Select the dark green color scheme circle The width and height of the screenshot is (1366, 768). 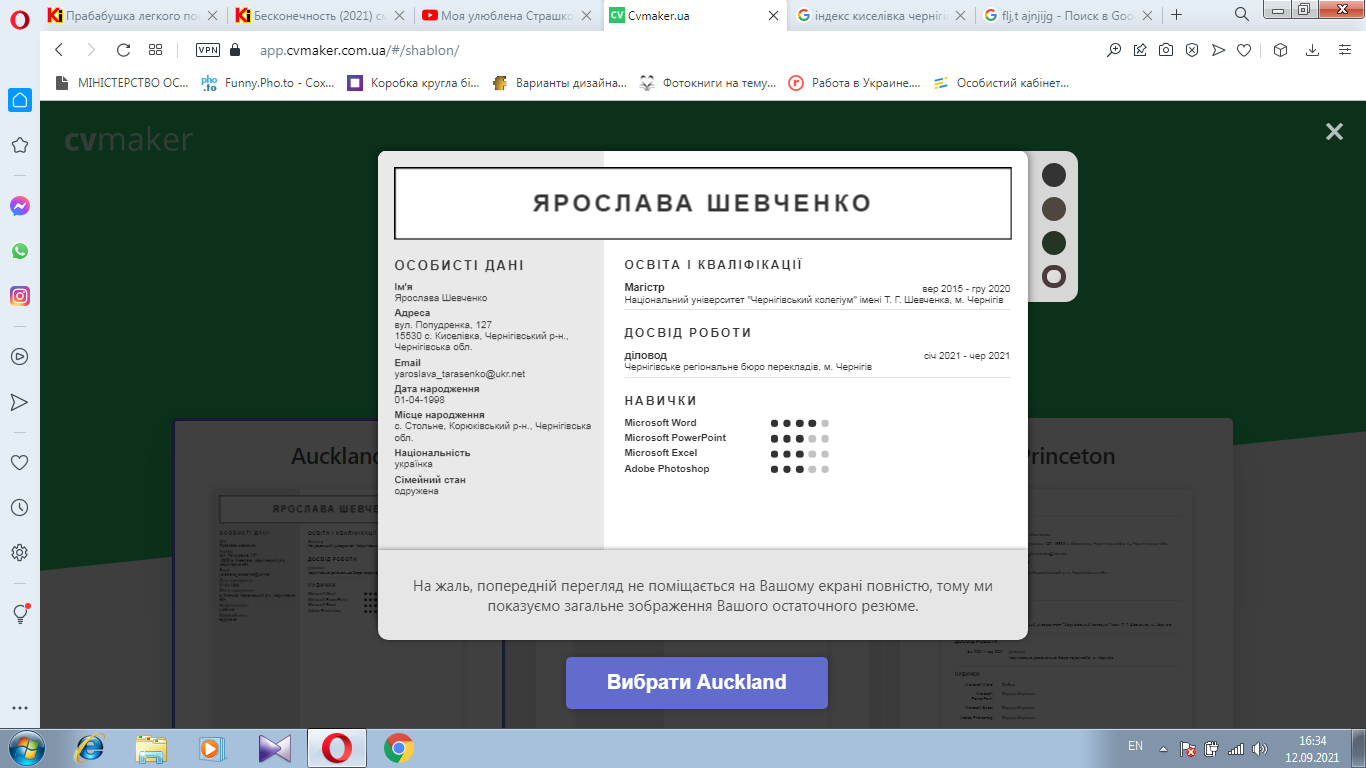(x=1054, y=243)
